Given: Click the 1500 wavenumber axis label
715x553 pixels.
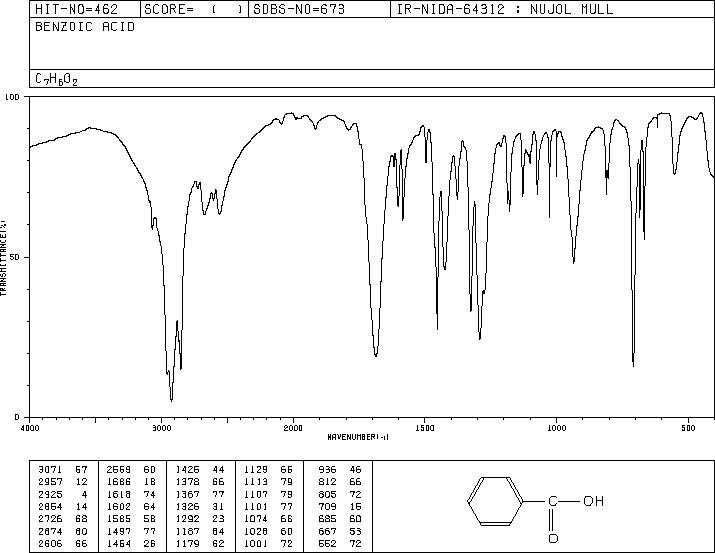Looking at the screenshot, I should point(425,428).
